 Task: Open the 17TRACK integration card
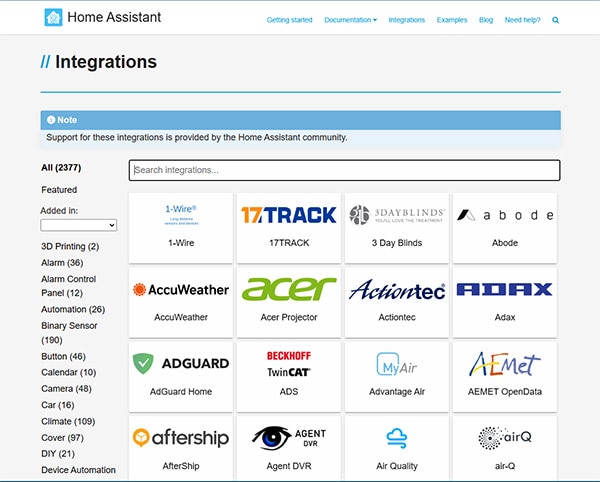click(289, 228)
